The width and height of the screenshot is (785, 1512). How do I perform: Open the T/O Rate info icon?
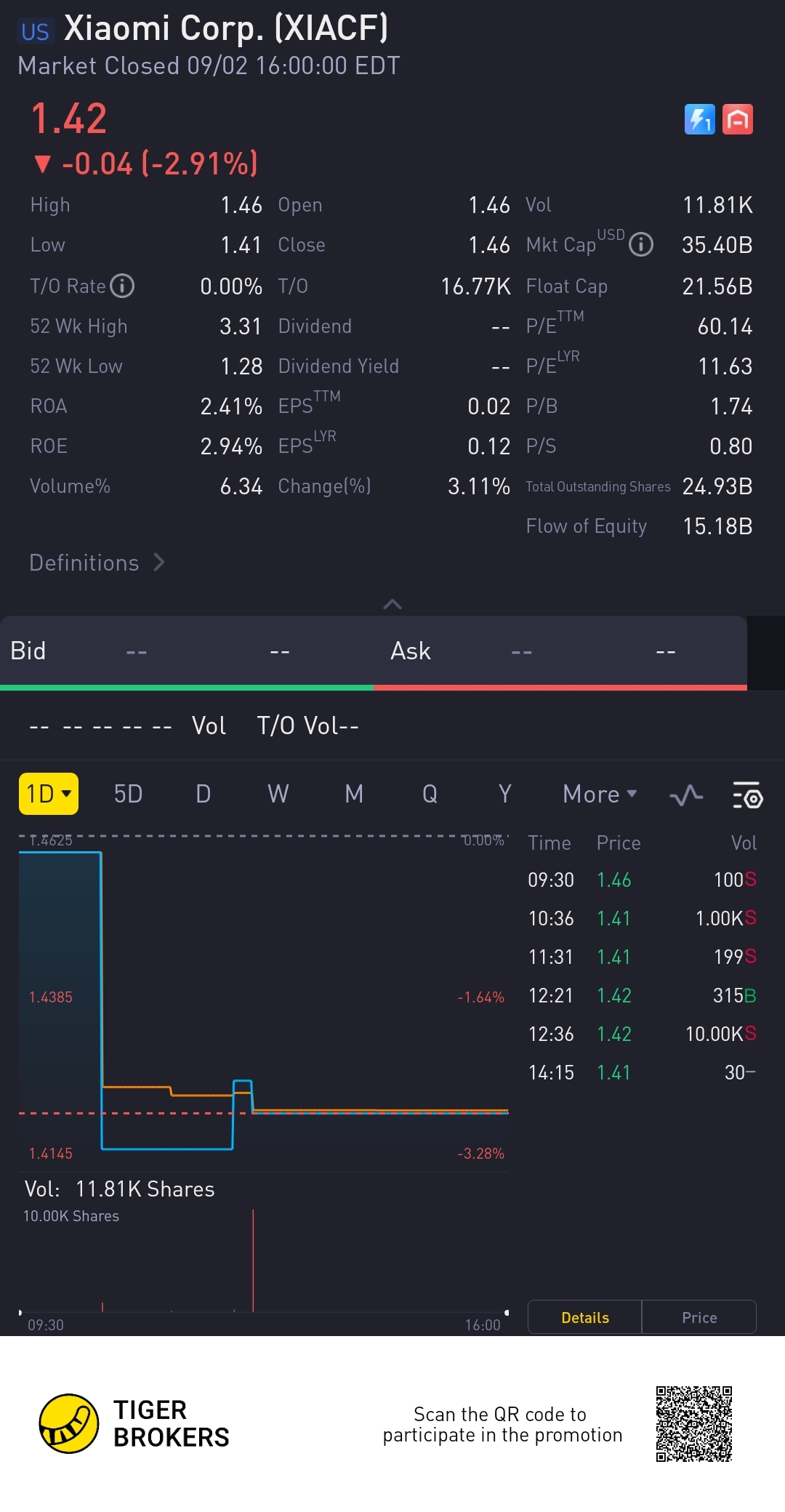coord(122,286)
